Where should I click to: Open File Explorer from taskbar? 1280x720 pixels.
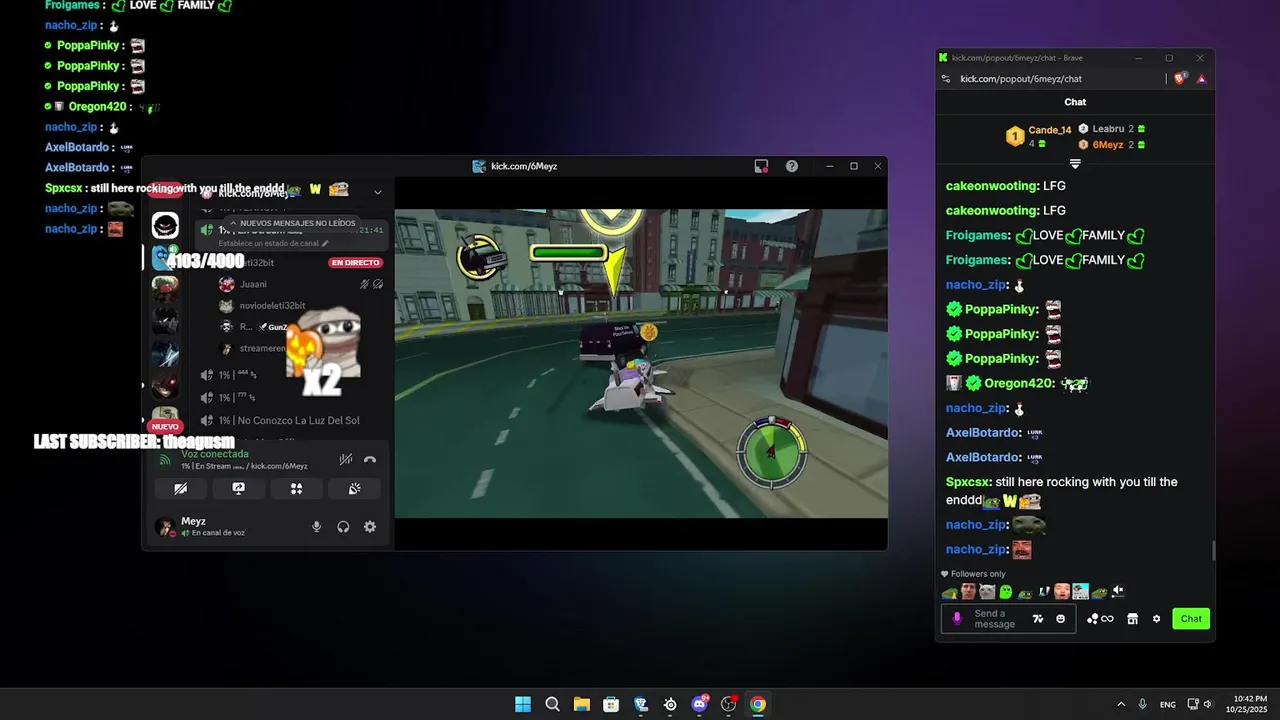pos(581,704)
